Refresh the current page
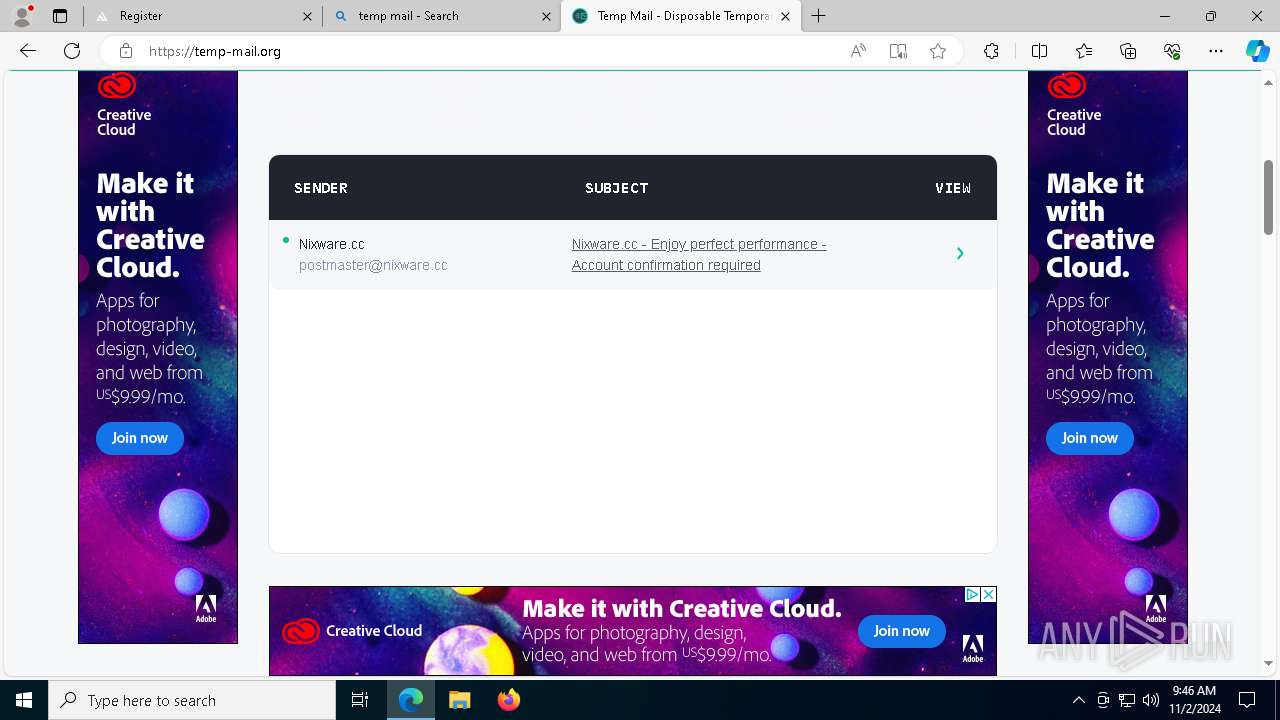Viewport: 1280px width, 720px height. pyautogui.click(x=72, y=51)
